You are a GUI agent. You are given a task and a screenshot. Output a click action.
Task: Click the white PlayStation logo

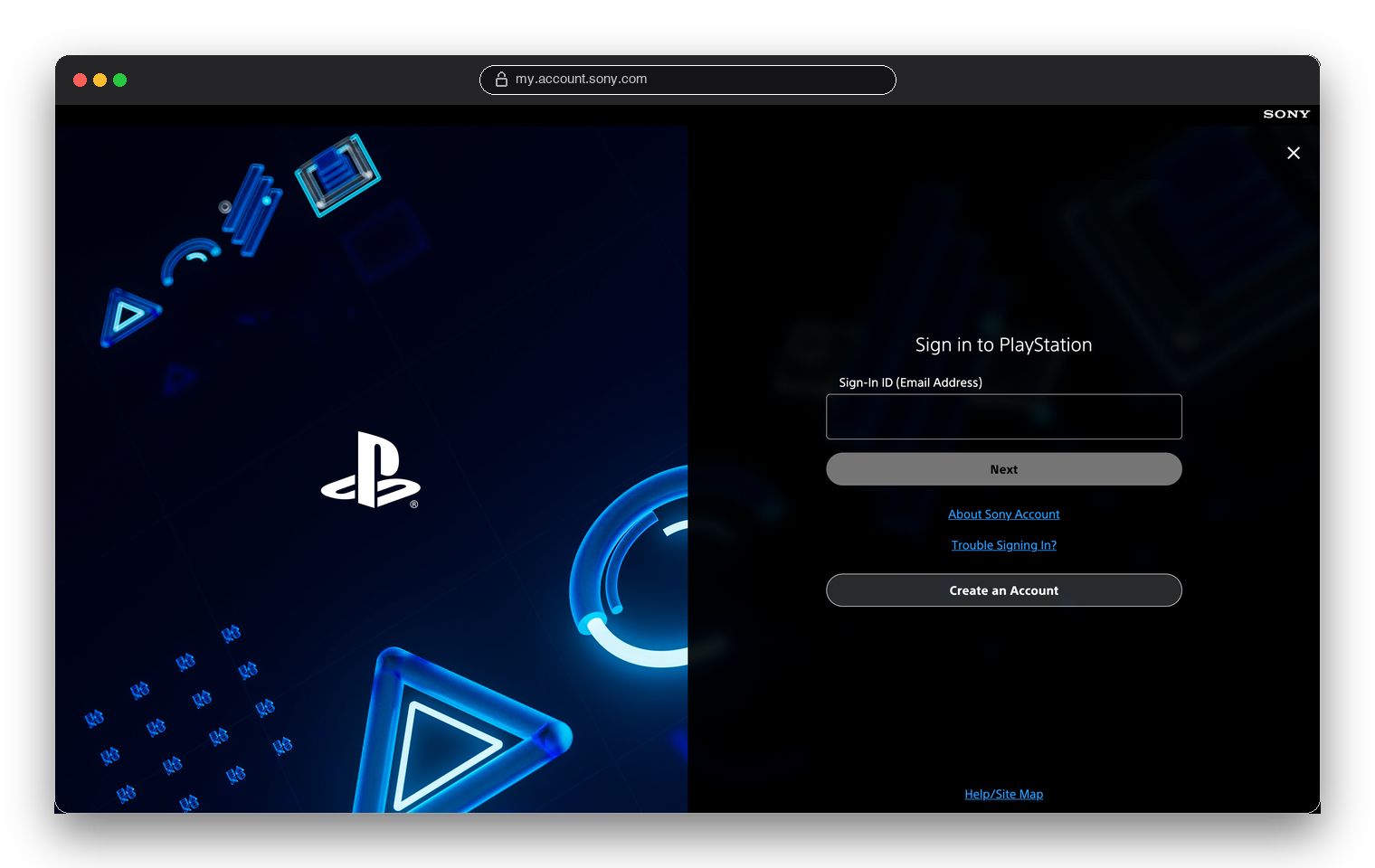370,470
